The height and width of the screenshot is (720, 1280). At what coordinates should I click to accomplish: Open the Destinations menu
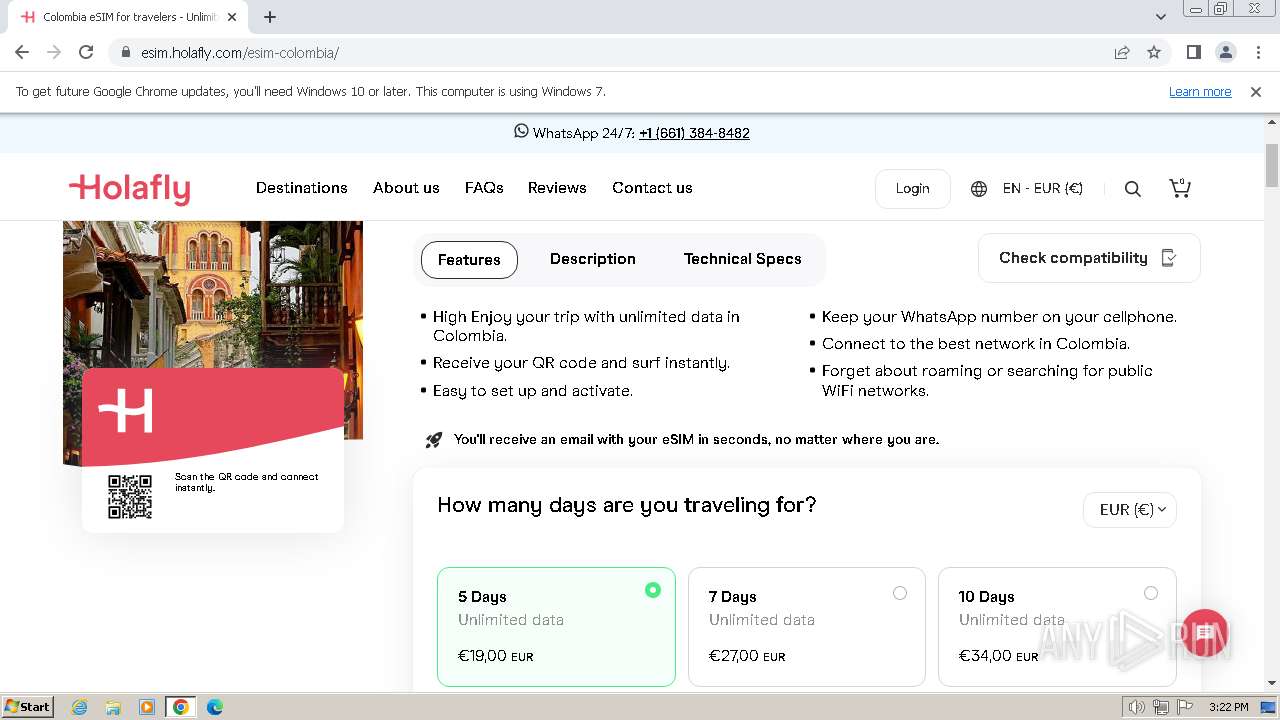302,188
